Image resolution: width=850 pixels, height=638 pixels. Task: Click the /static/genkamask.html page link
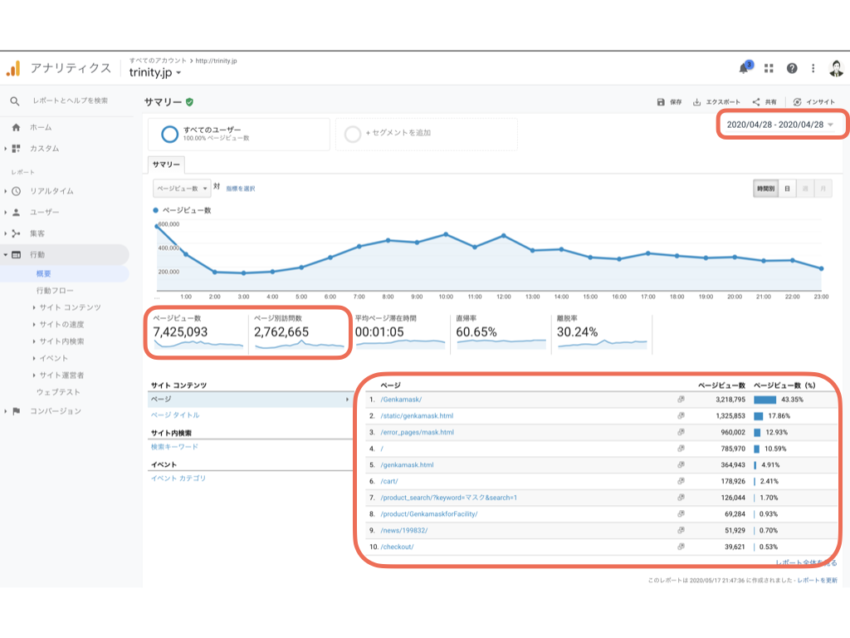(417, 416)
